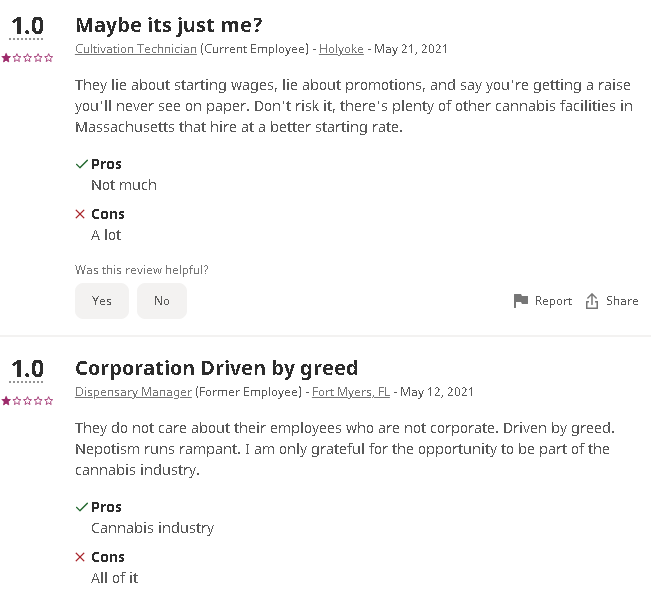Click the Report flag icon
Image resolution: width=651 pixels, height=591 pixels.
click(520, 301)
